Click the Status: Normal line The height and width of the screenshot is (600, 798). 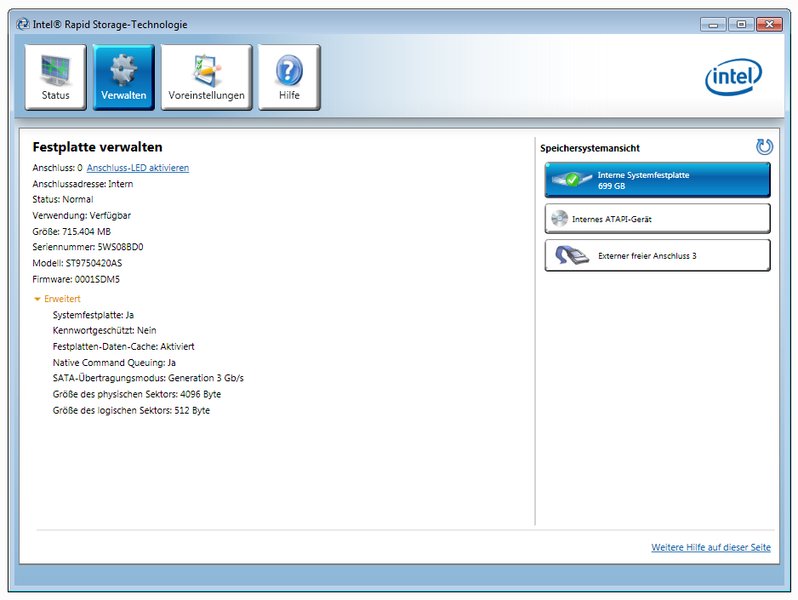[x=63, y=199]
